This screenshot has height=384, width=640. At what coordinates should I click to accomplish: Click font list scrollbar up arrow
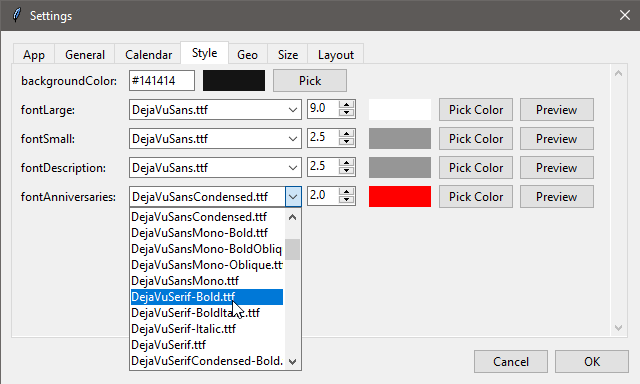[x=292, y=217]
